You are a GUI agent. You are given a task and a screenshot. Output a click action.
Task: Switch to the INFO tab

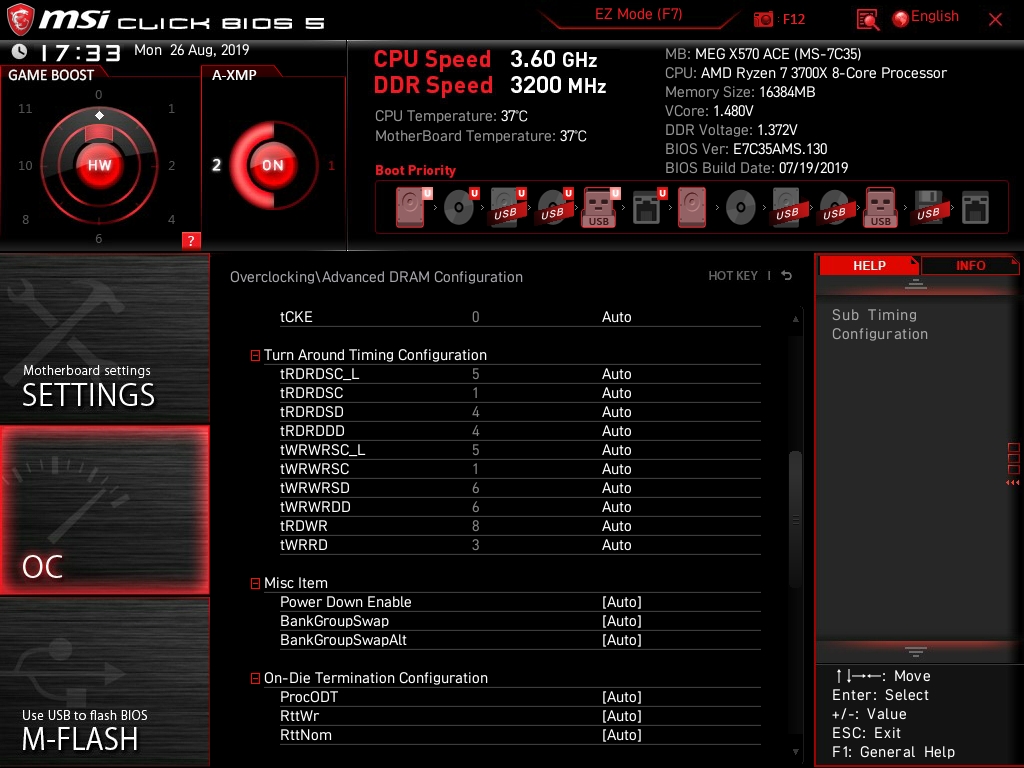(x=970, y=266)
